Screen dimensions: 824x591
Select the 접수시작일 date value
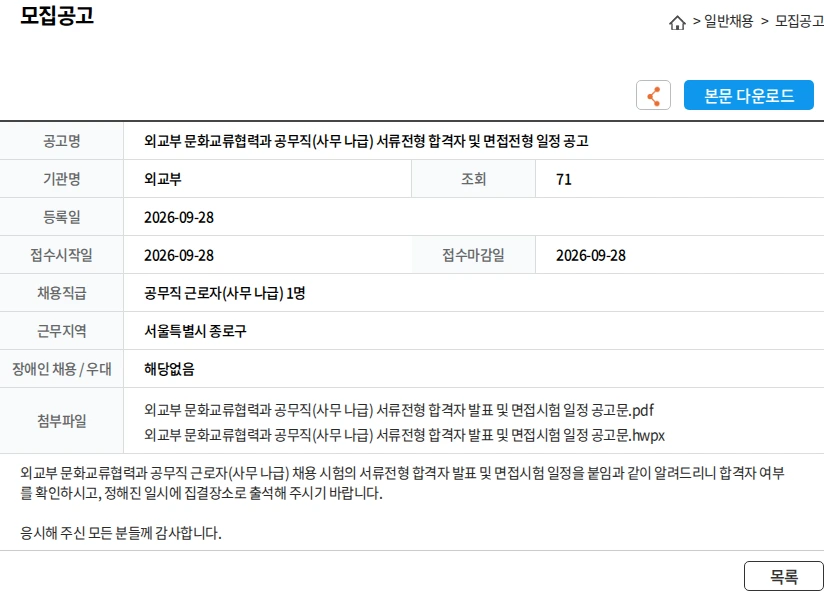coord(179,255)
